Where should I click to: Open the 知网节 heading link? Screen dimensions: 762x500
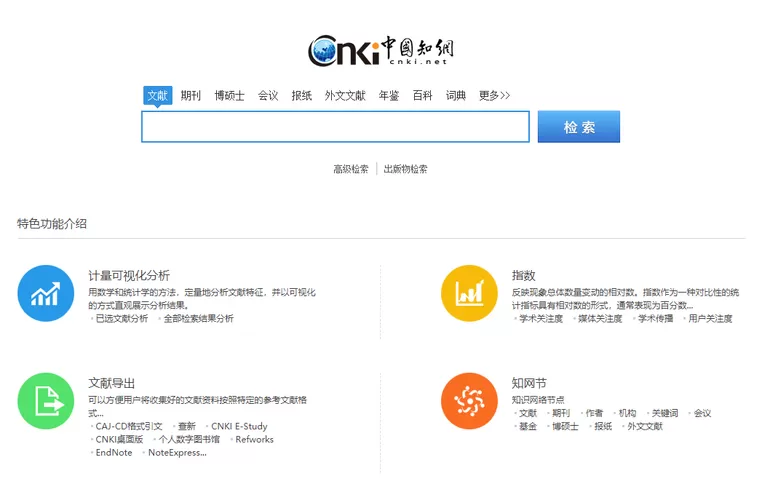pyautogui.click(x=529, y=383)
